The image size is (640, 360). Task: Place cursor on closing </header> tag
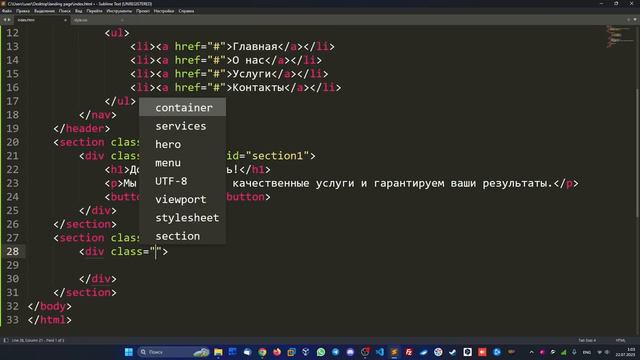[82, 129]
